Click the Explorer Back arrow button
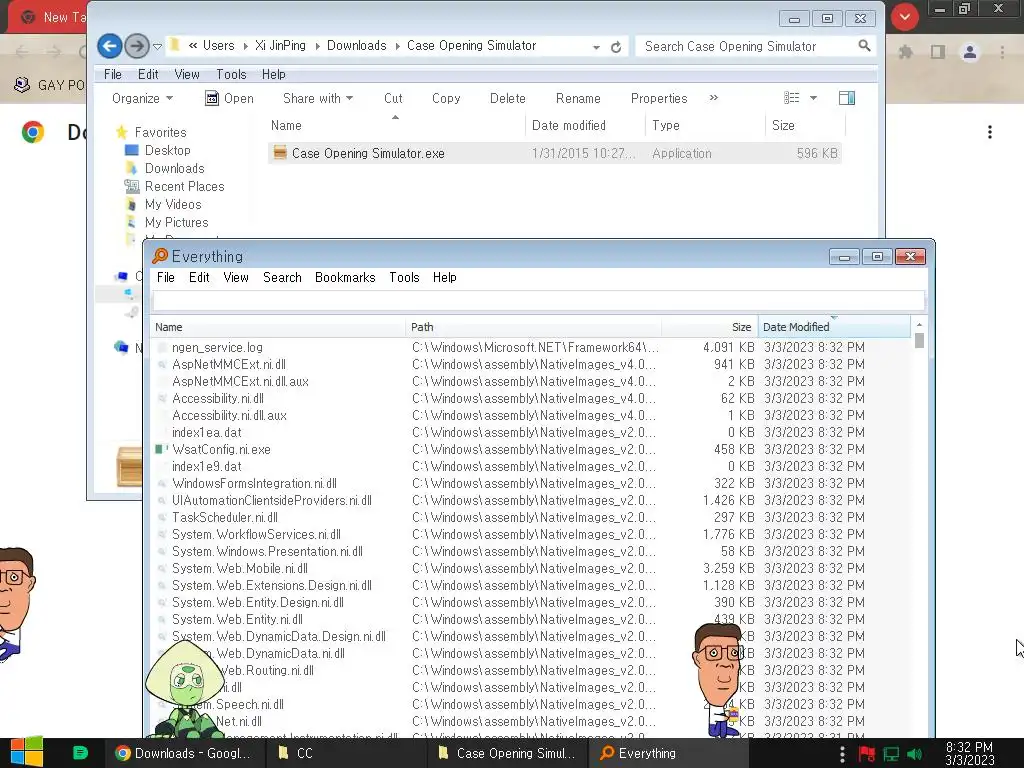The width and height of the screenshot is (1024, 768). 109,46
